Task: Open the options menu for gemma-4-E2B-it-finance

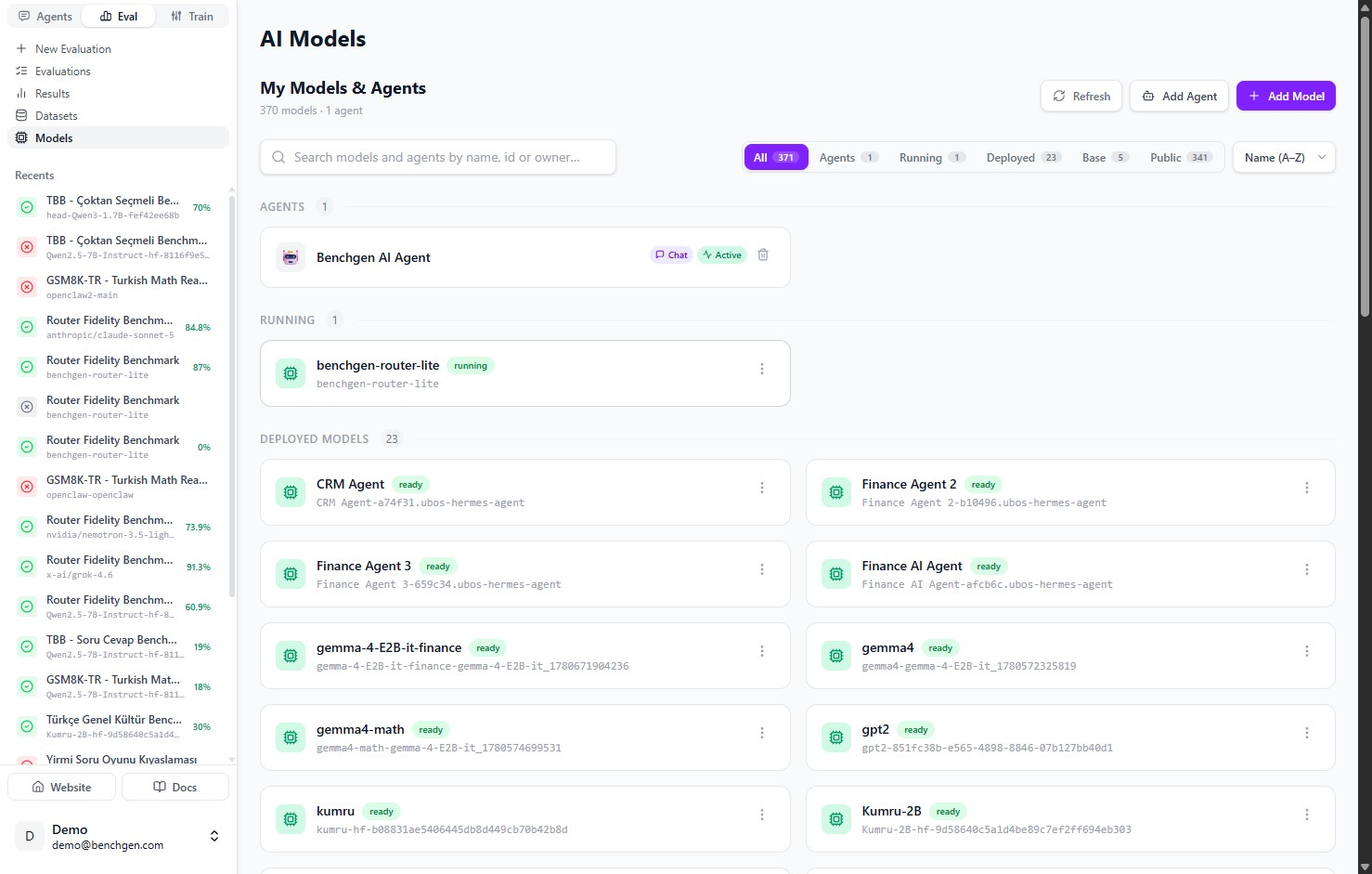Action: [x=762, y=651]
